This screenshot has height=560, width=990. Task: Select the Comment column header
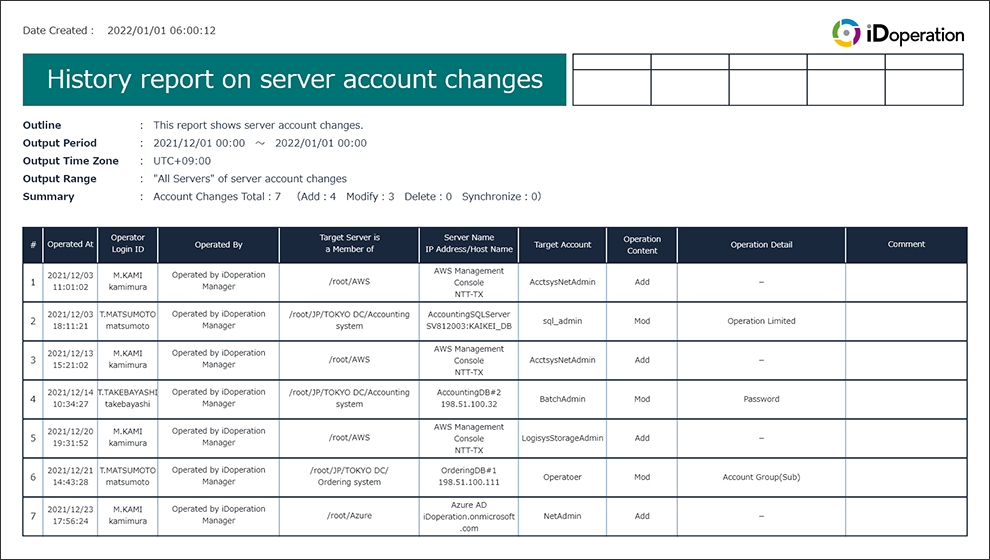(906, 245)
